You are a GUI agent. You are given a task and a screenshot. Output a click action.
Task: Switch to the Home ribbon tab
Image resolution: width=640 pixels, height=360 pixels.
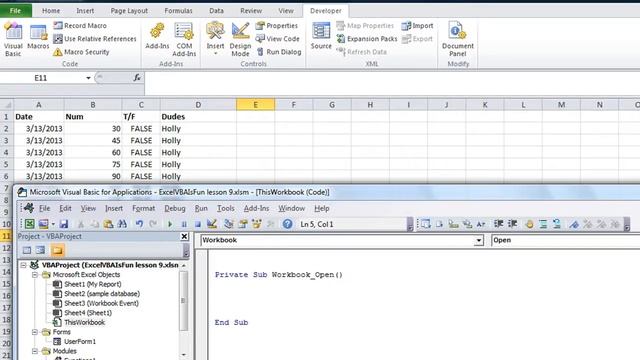pos(51,11)
